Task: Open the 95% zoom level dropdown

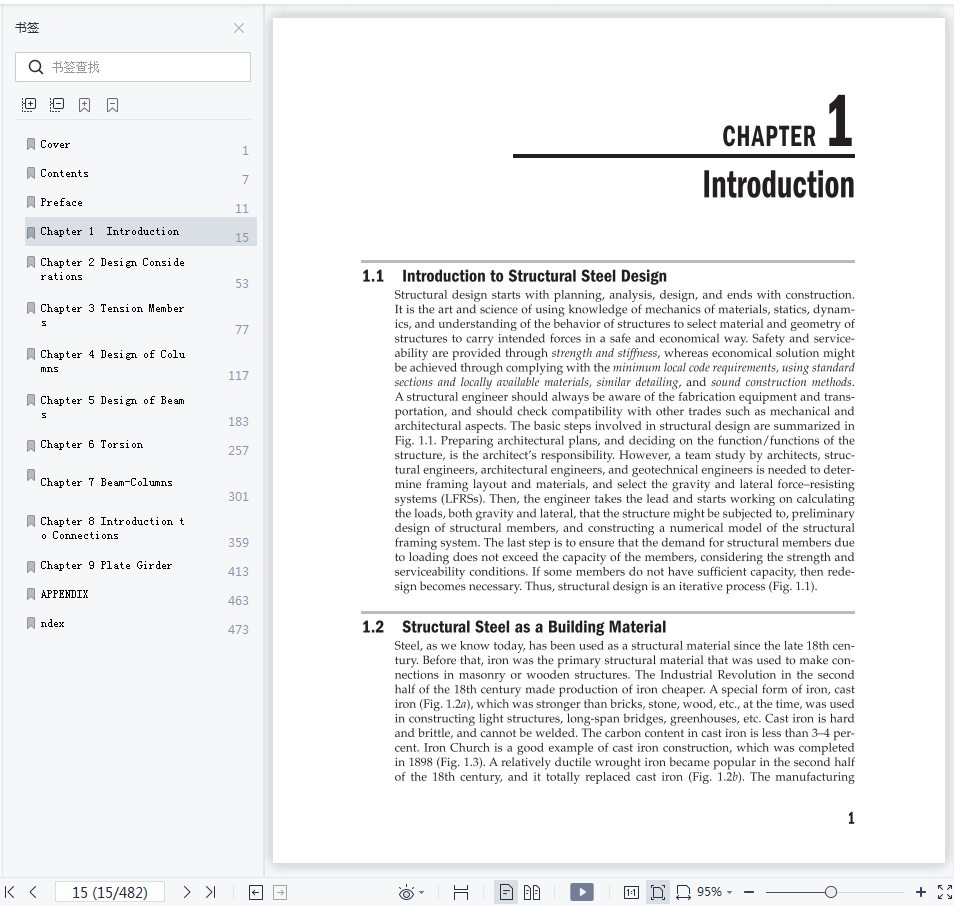Action: (715, 892)
